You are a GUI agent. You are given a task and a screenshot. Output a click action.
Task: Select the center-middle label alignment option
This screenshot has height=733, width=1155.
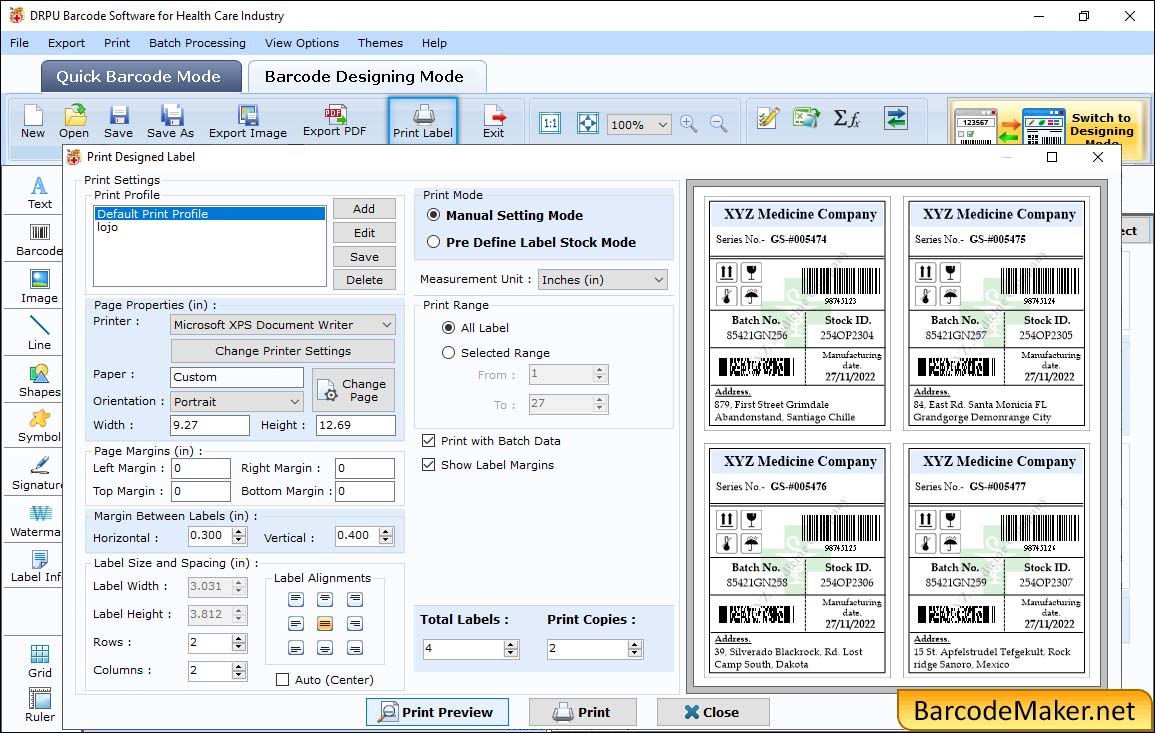pyautogui.click(x=325, y=624)
